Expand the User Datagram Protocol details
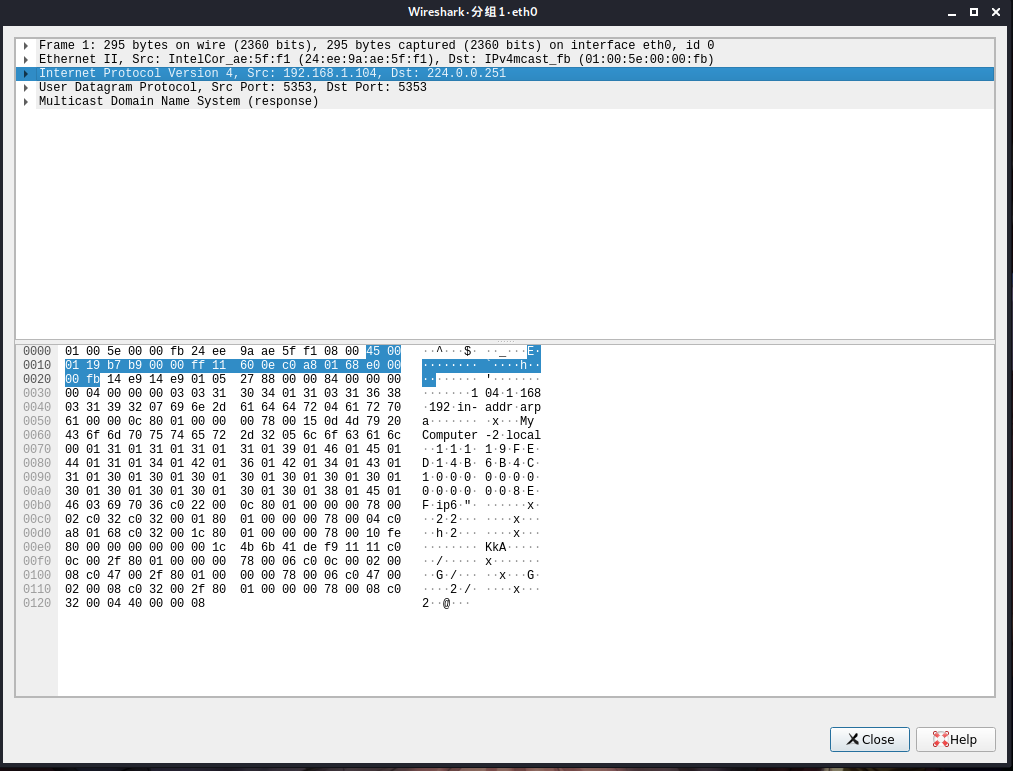The height and width of the screenshot is (771, 1013). tap(27, 87)
